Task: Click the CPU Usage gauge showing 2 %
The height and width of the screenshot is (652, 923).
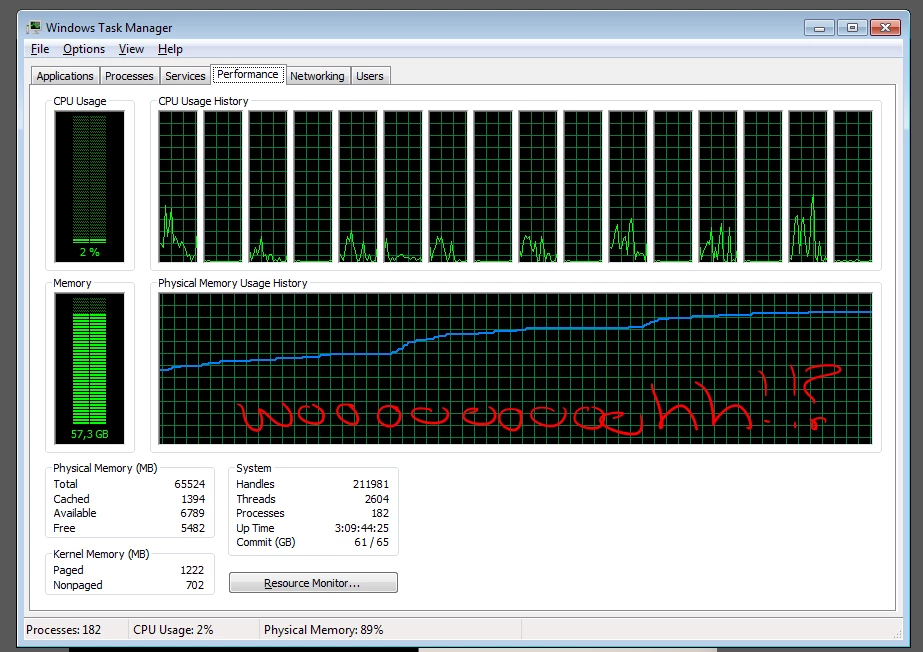Action: [89, 187]
